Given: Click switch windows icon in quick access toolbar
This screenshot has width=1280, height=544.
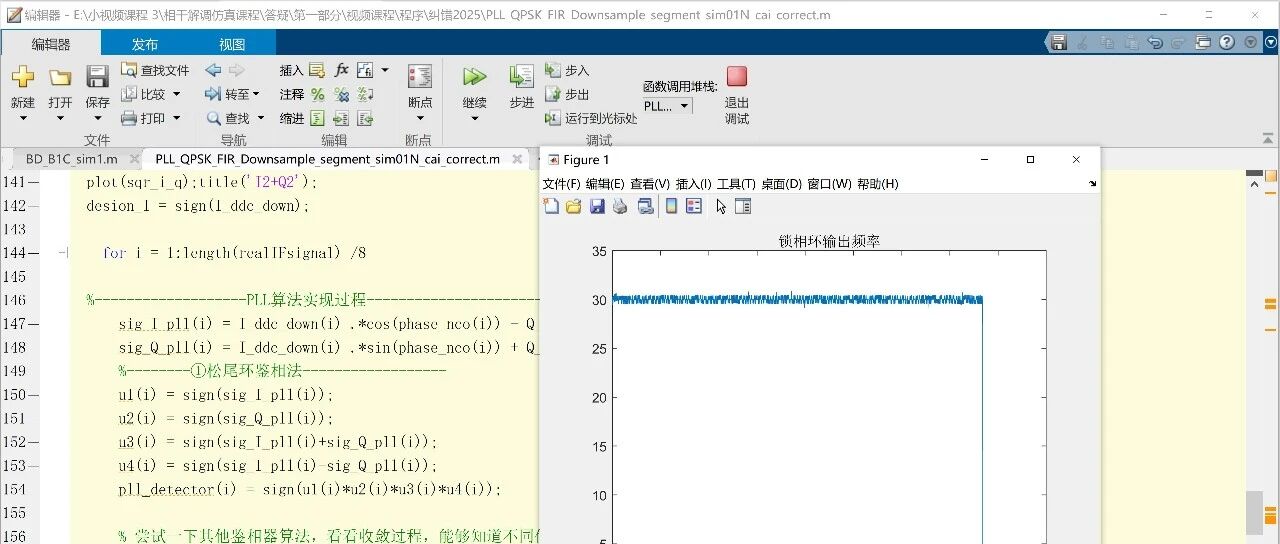Looking at the screenshot, I should (x=1203, y=42).
